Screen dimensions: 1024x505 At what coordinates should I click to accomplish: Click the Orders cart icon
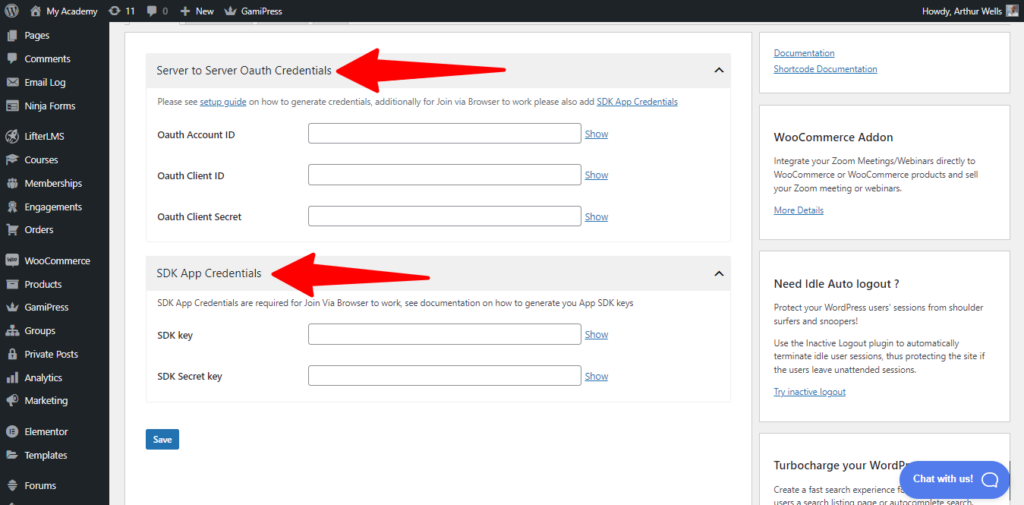click(x=12, y=230)
